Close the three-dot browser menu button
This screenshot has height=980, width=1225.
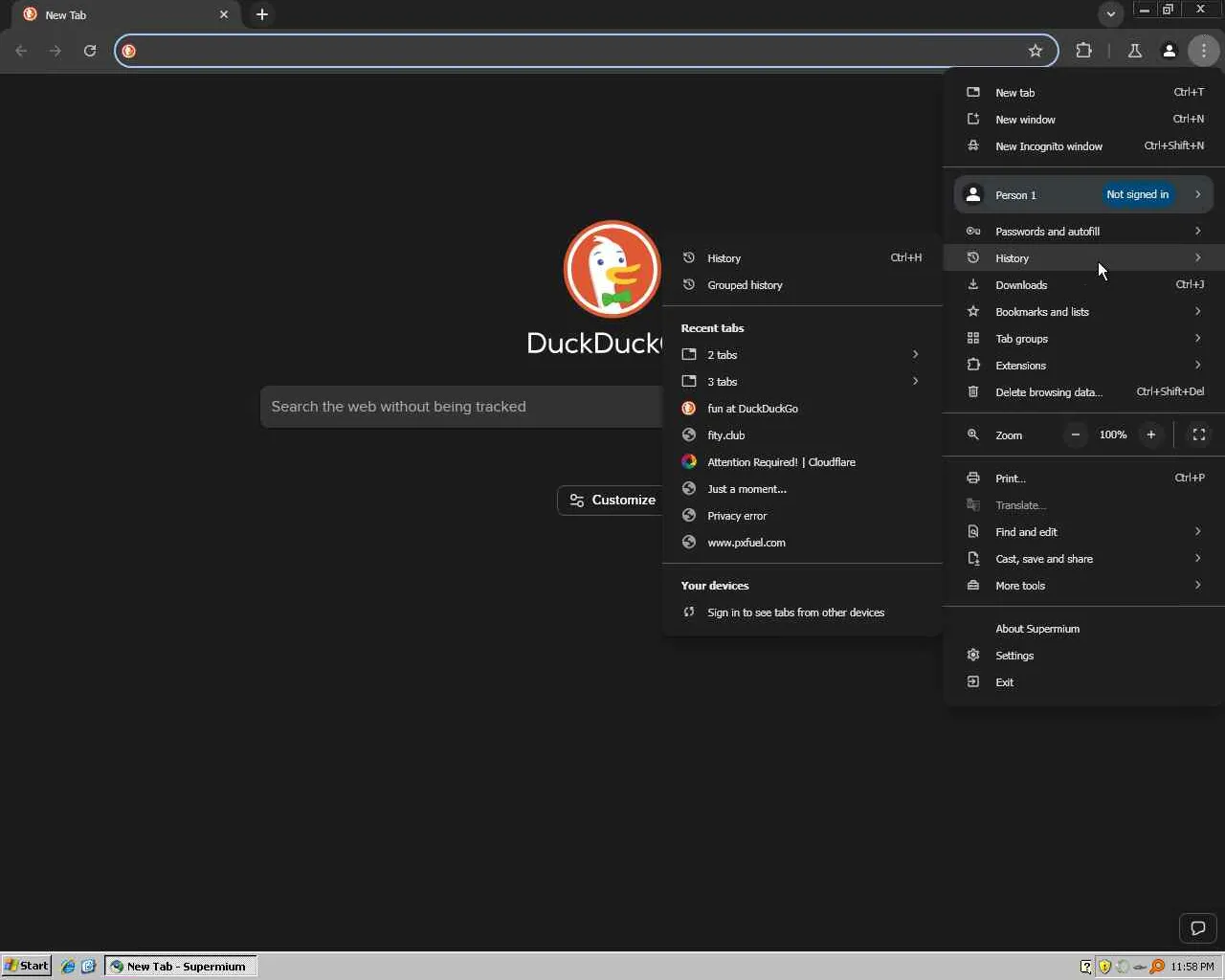pyautogui.click(x=1203, y=51)
